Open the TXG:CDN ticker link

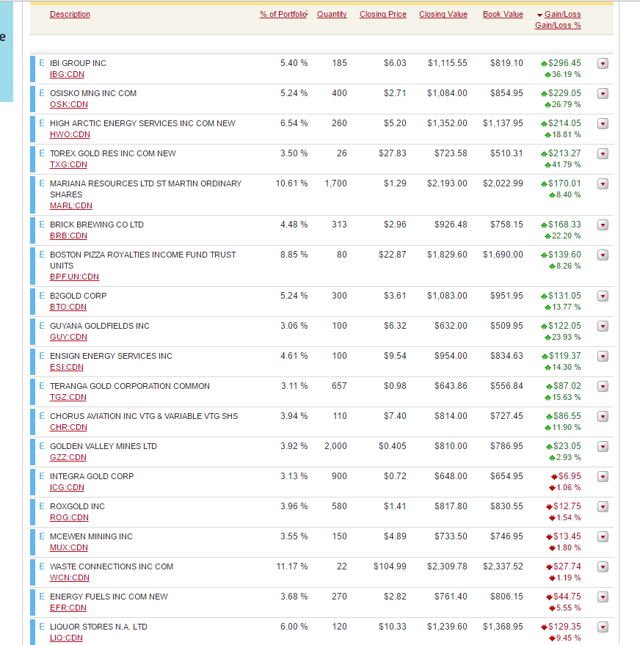68,165
